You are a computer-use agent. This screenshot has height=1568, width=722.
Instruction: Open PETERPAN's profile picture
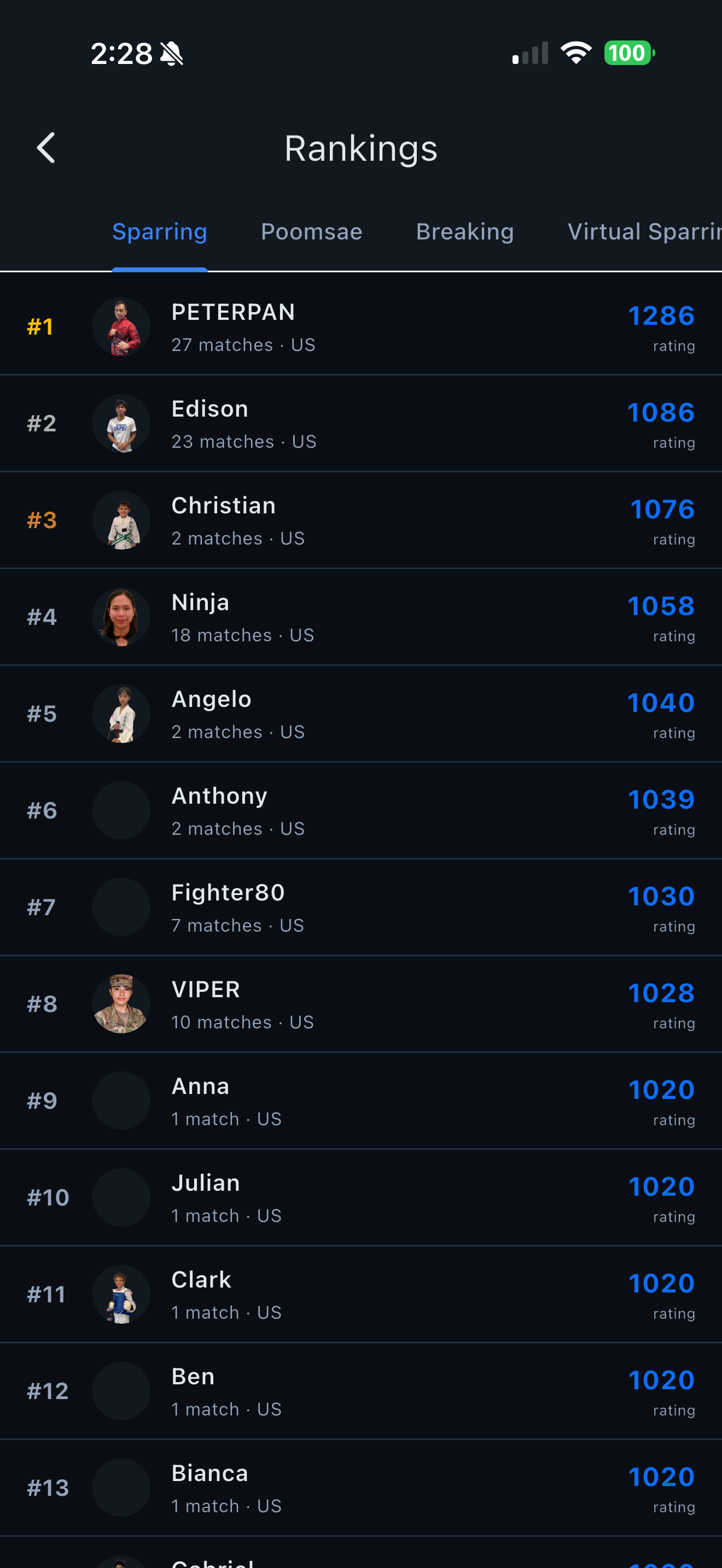click(x=121, y=327)
